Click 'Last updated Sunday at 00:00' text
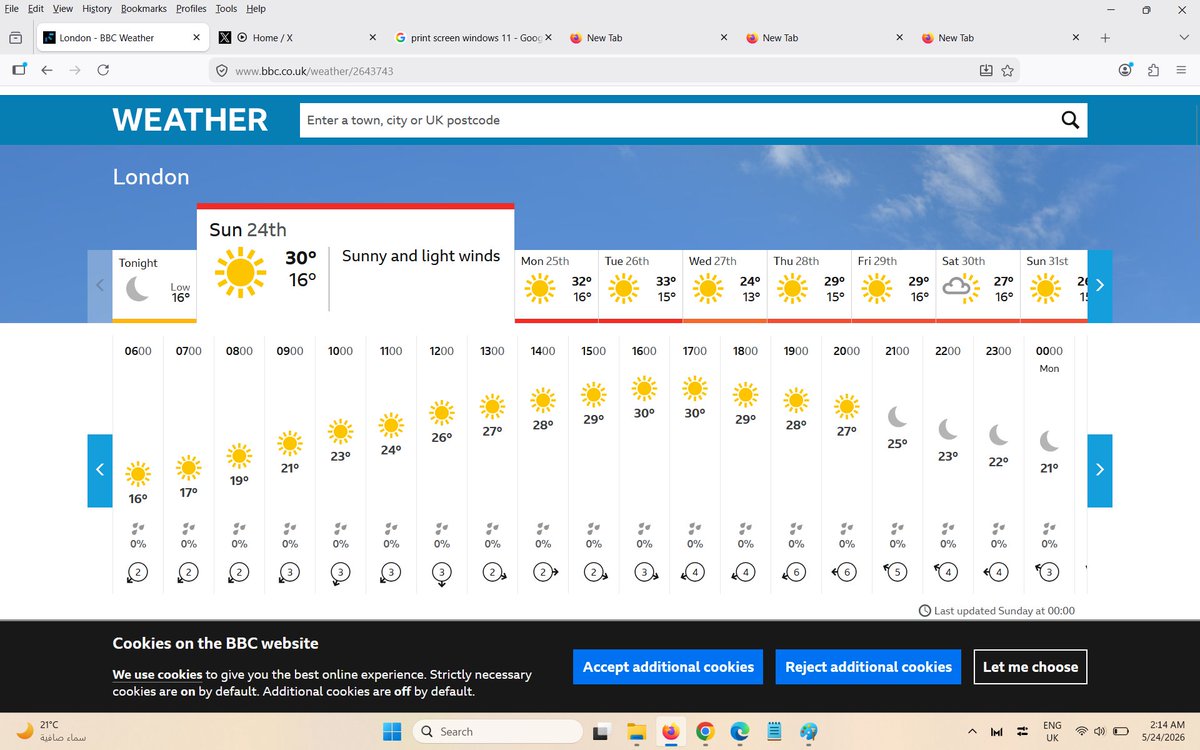The width and height of the screenshot is (1200, 750). (1004, 611)
